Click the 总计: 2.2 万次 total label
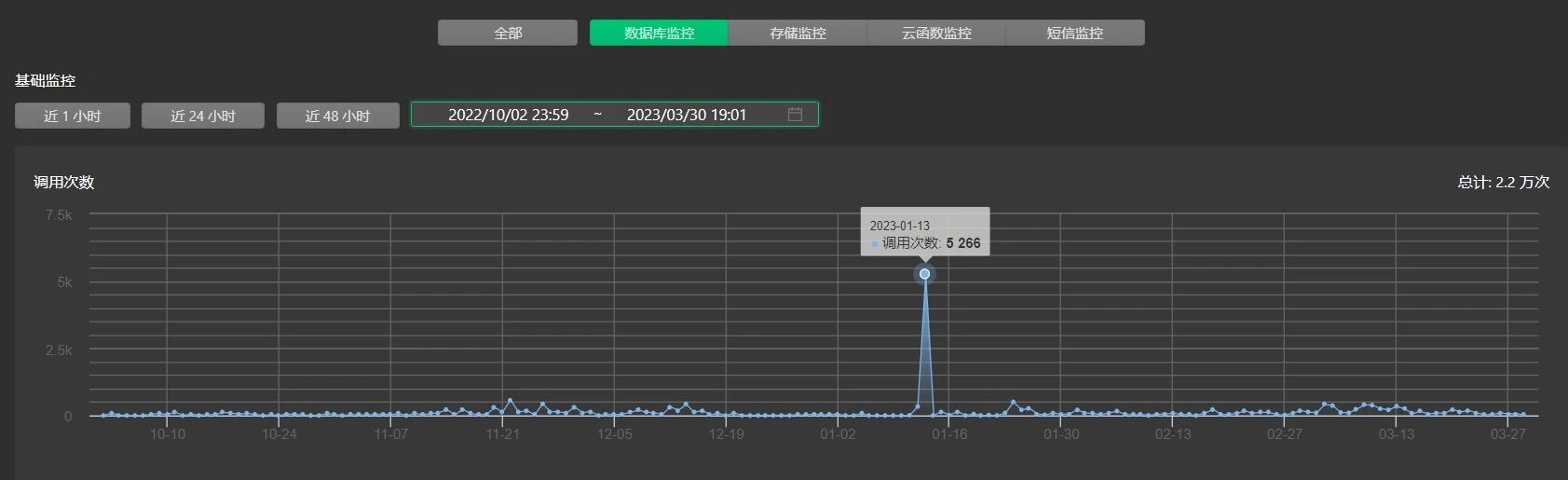Screen dimensions: 1568x480 (1503, 182)
